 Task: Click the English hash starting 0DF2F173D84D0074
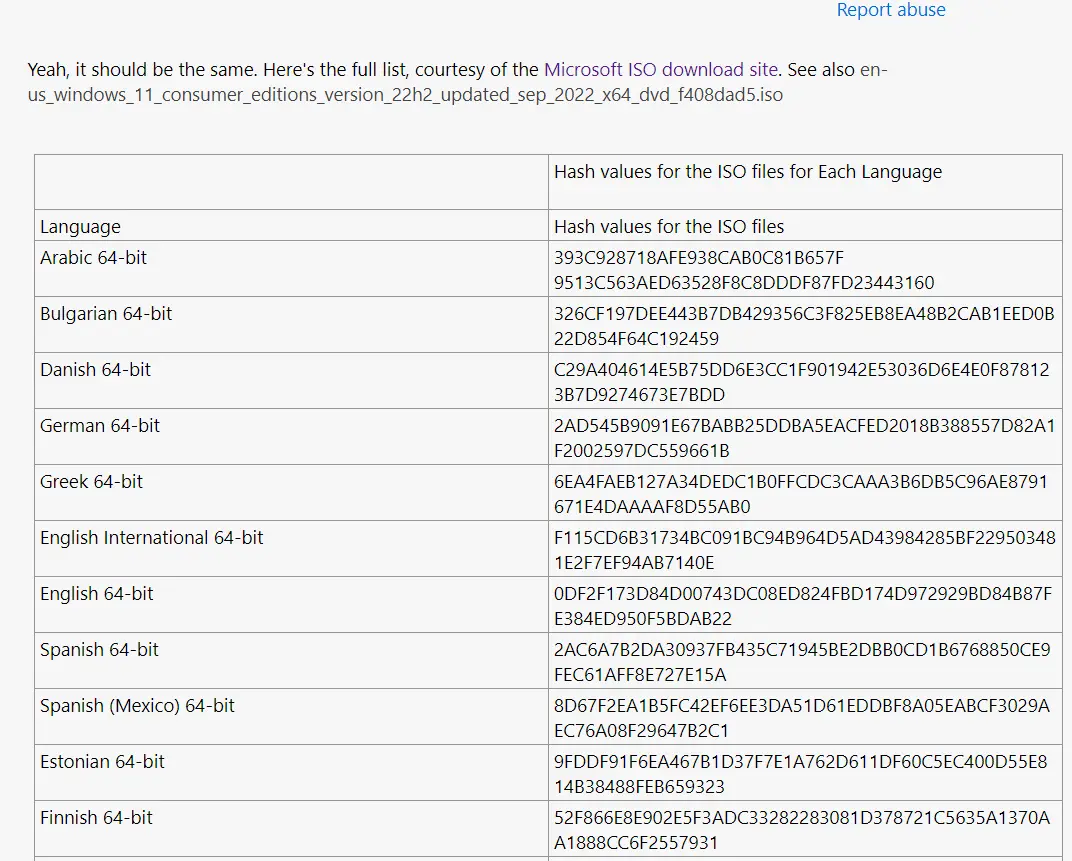tap(803, 607)
